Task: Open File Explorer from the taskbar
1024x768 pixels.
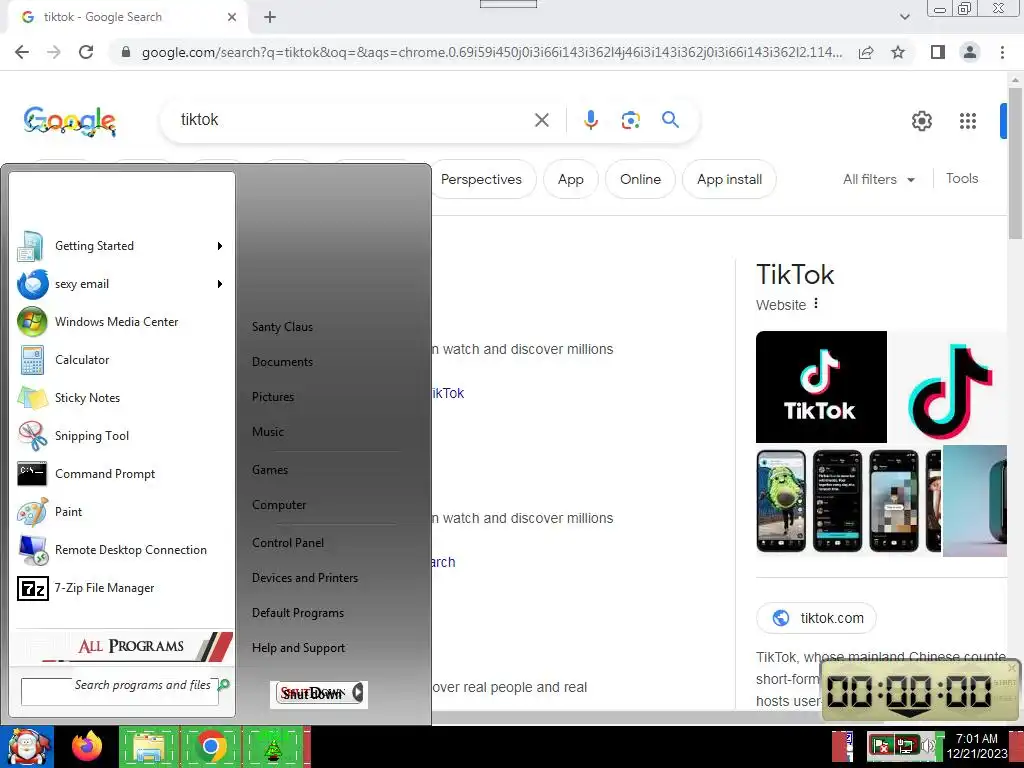Action: click(x=149, y=747)
